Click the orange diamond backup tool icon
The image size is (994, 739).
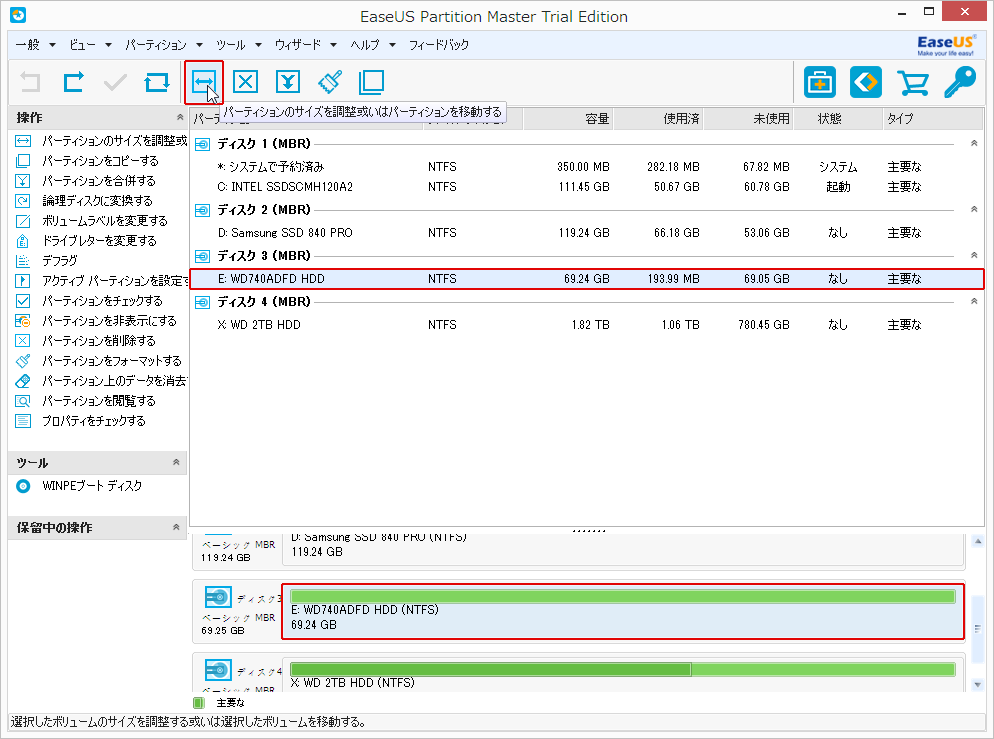click(x=866, y=82)
